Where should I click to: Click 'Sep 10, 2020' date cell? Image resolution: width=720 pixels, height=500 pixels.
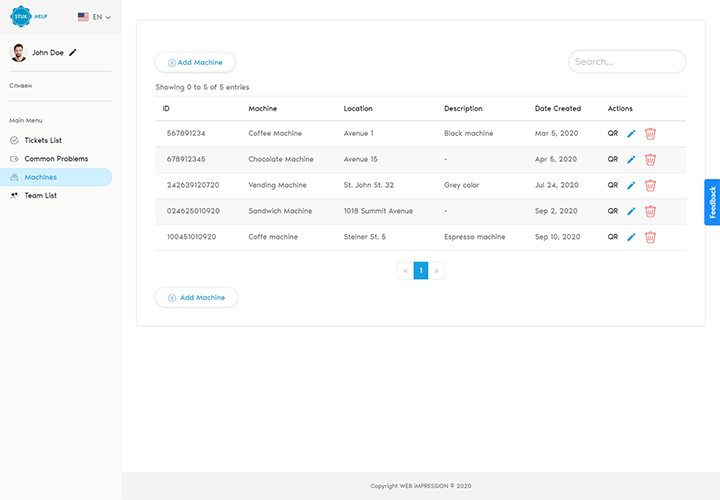(557, 237)
